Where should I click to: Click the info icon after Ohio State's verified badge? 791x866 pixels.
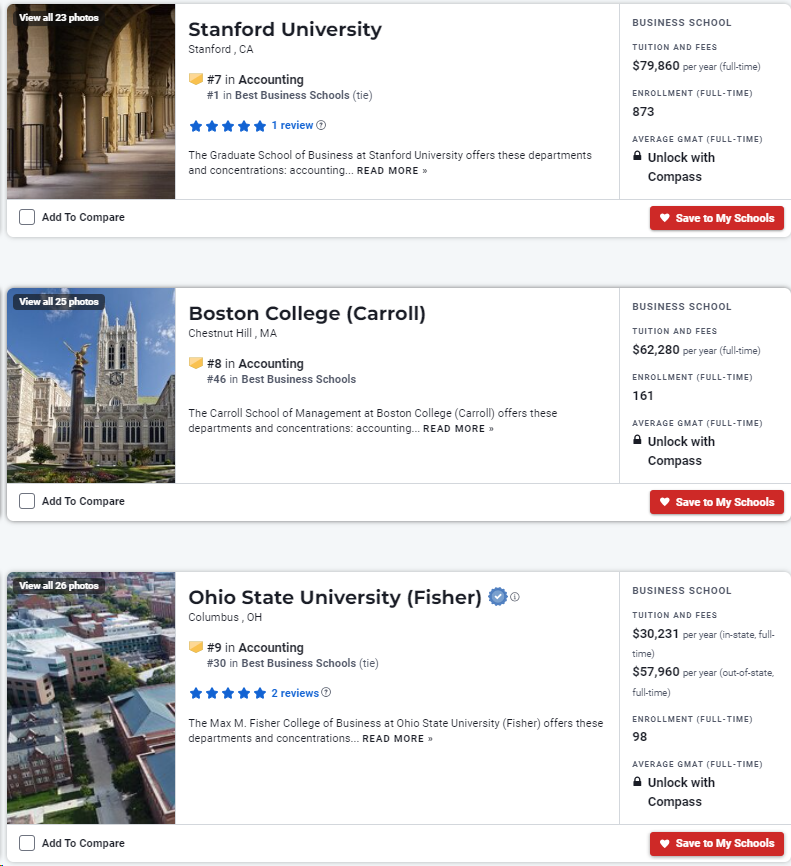click(515, 597)
